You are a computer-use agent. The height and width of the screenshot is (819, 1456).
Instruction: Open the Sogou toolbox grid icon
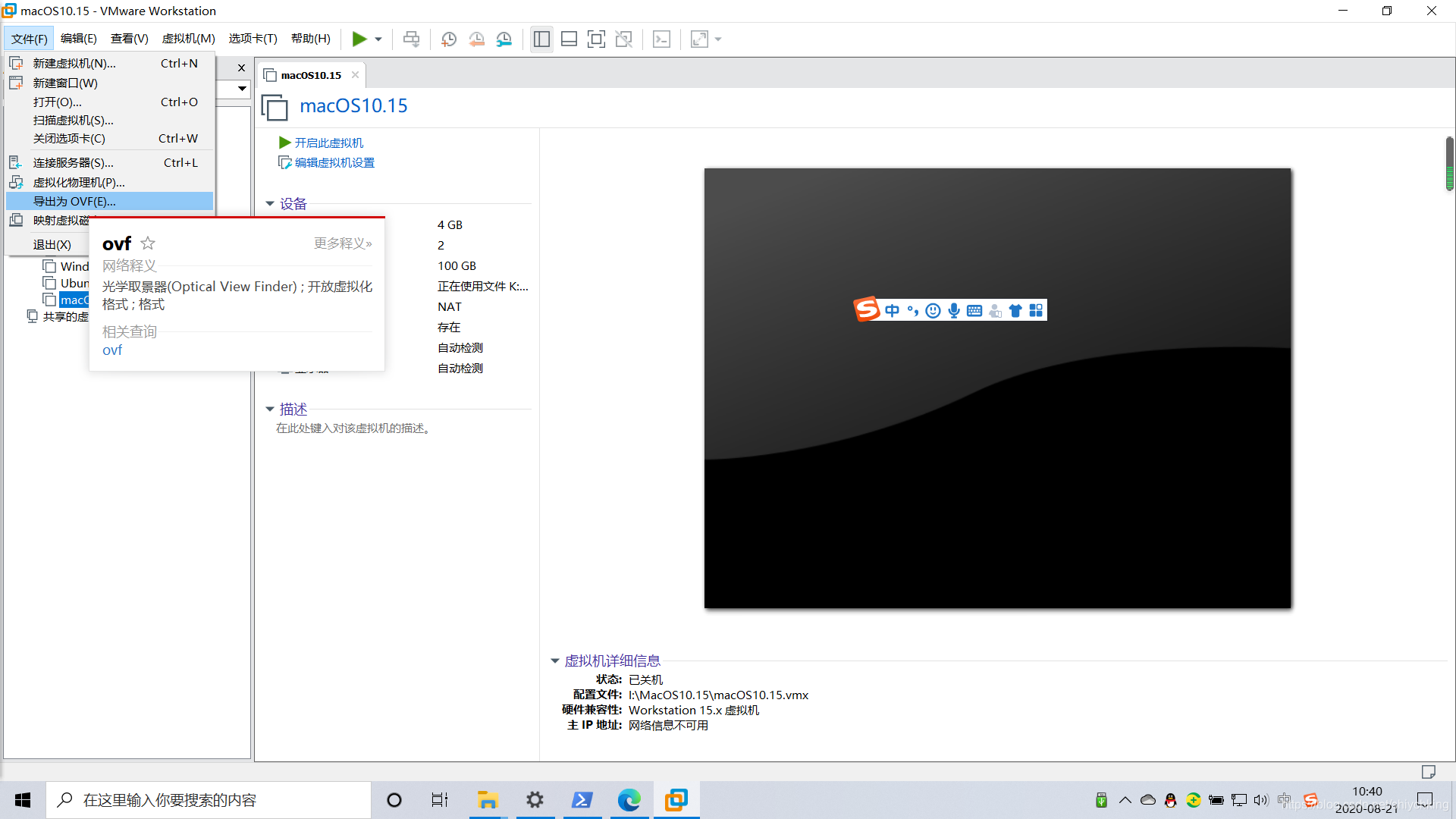[x=1036, y=311]
